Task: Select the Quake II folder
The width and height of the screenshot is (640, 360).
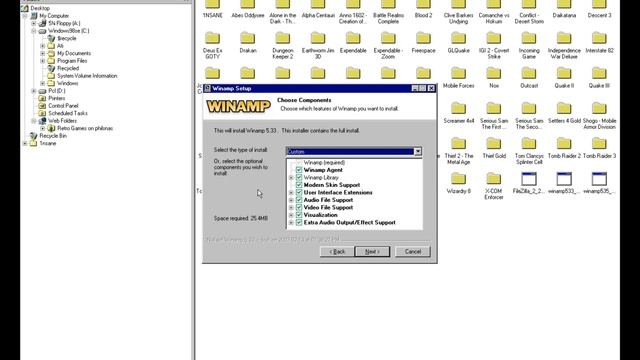Action: 564,78
